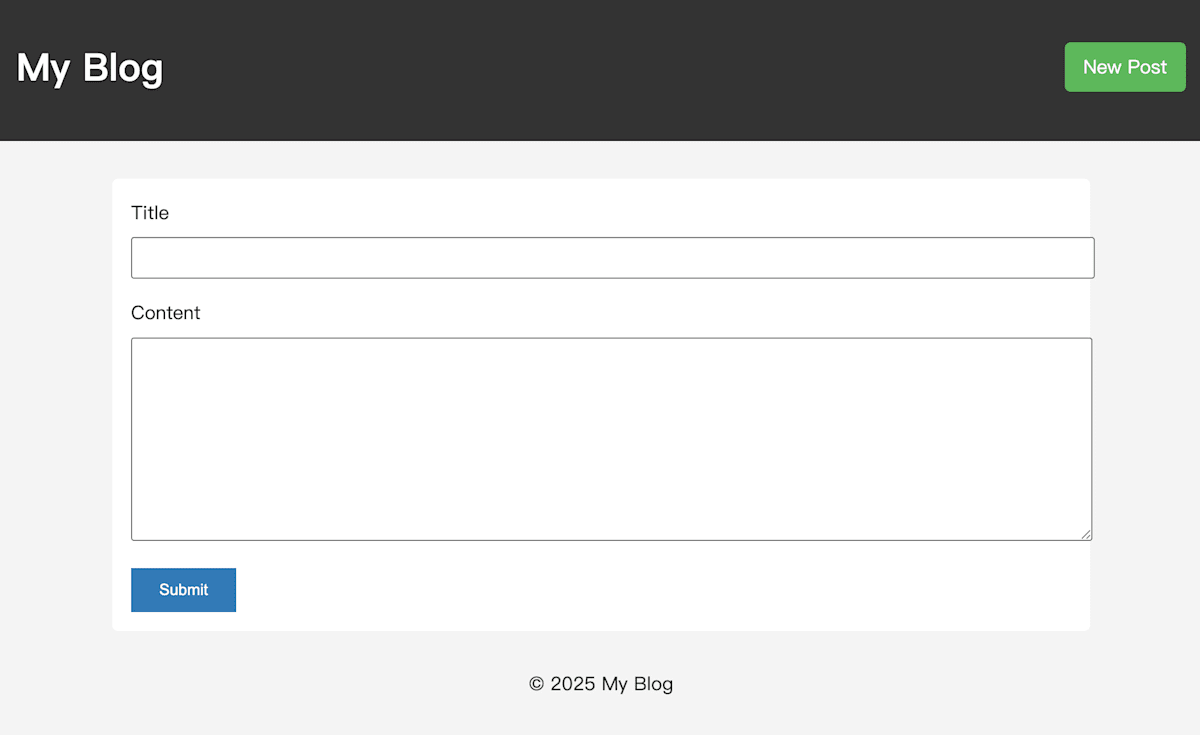Click the Content label above the textarea
This screenshot has width=1200, height=735.
point(165,313)
